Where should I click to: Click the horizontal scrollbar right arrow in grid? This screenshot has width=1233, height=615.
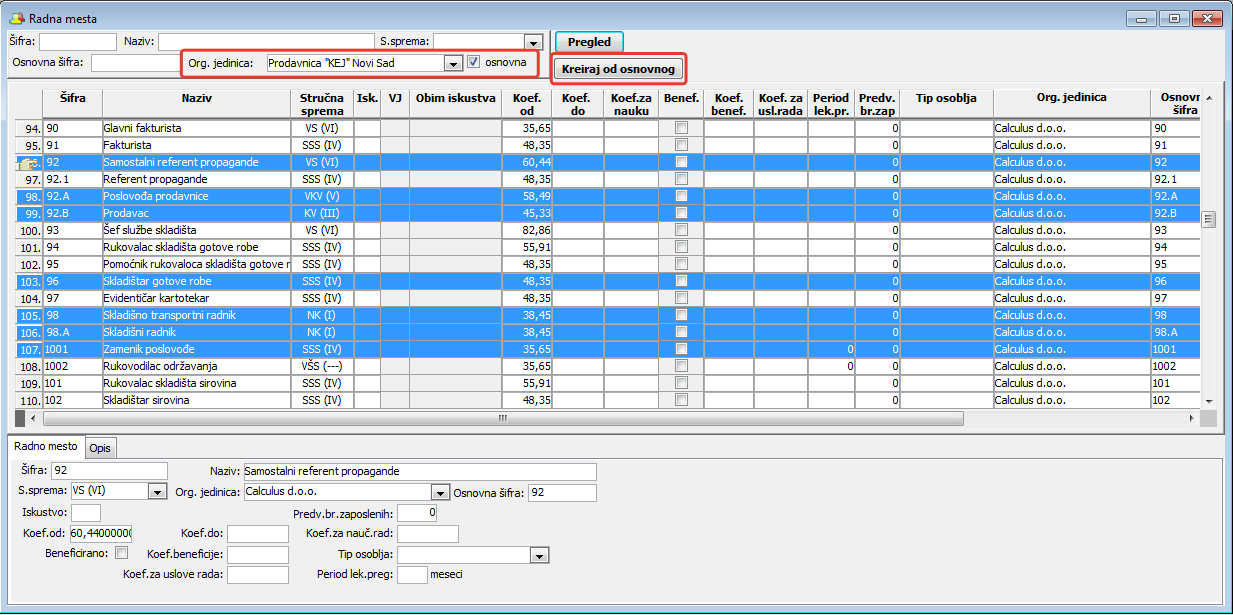[1190, 419]
